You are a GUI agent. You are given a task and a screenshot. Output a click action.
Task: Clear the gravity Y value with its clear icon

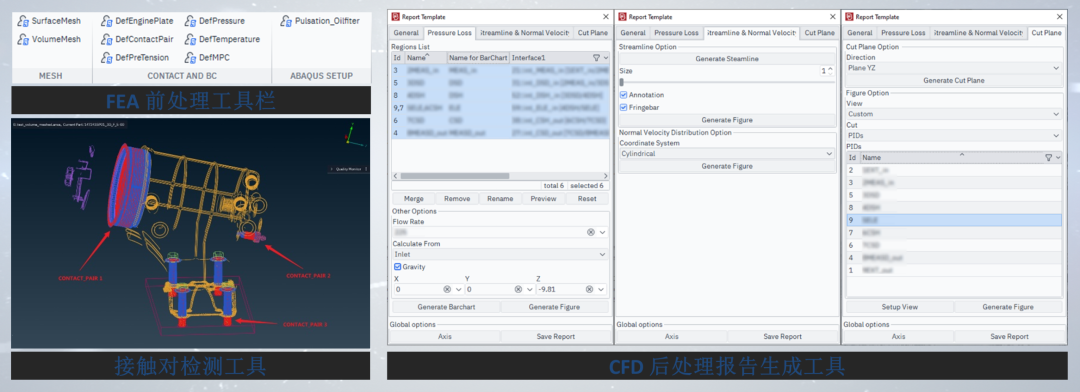(518, 289)
